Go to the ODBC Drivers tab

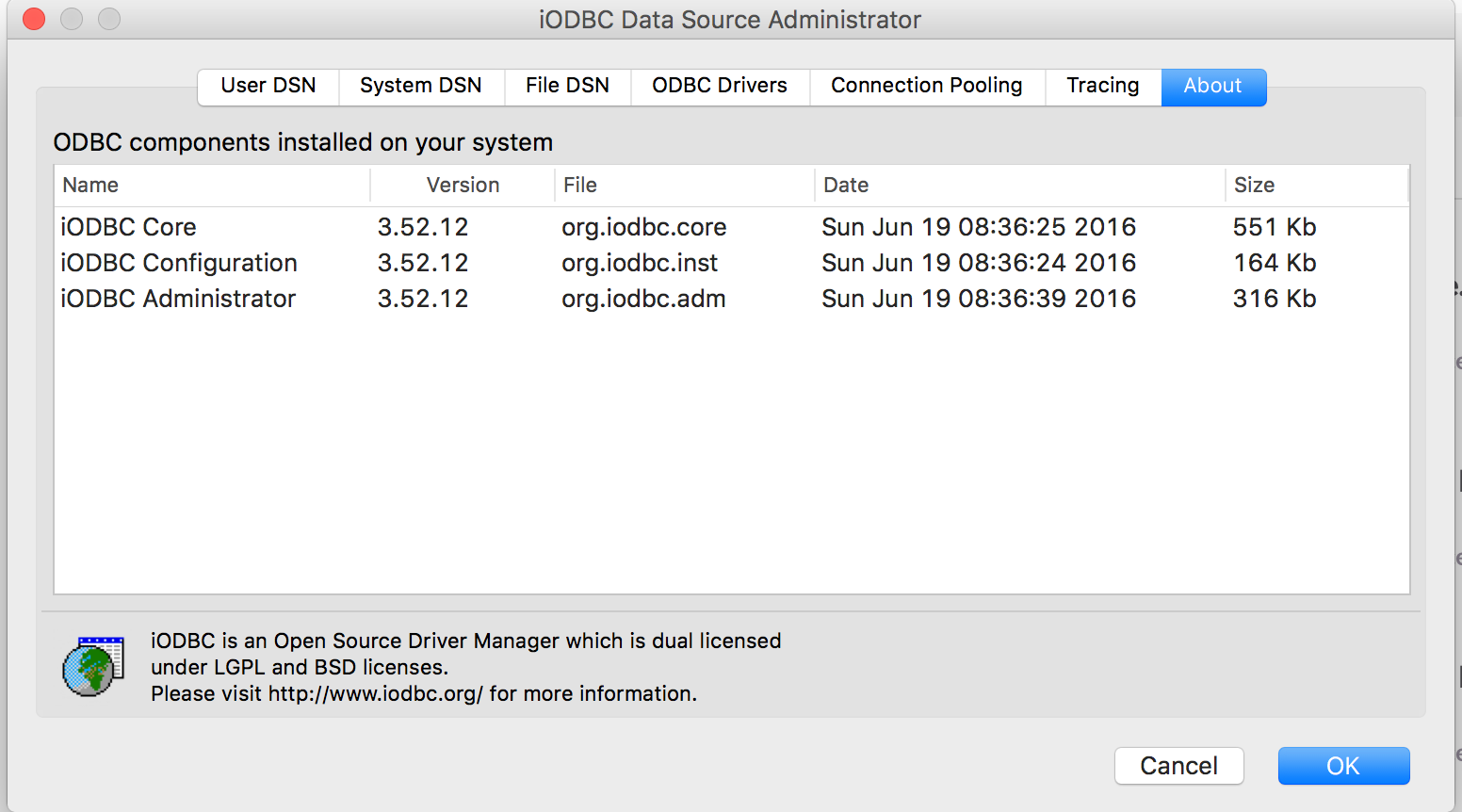[x=720, y=86]
